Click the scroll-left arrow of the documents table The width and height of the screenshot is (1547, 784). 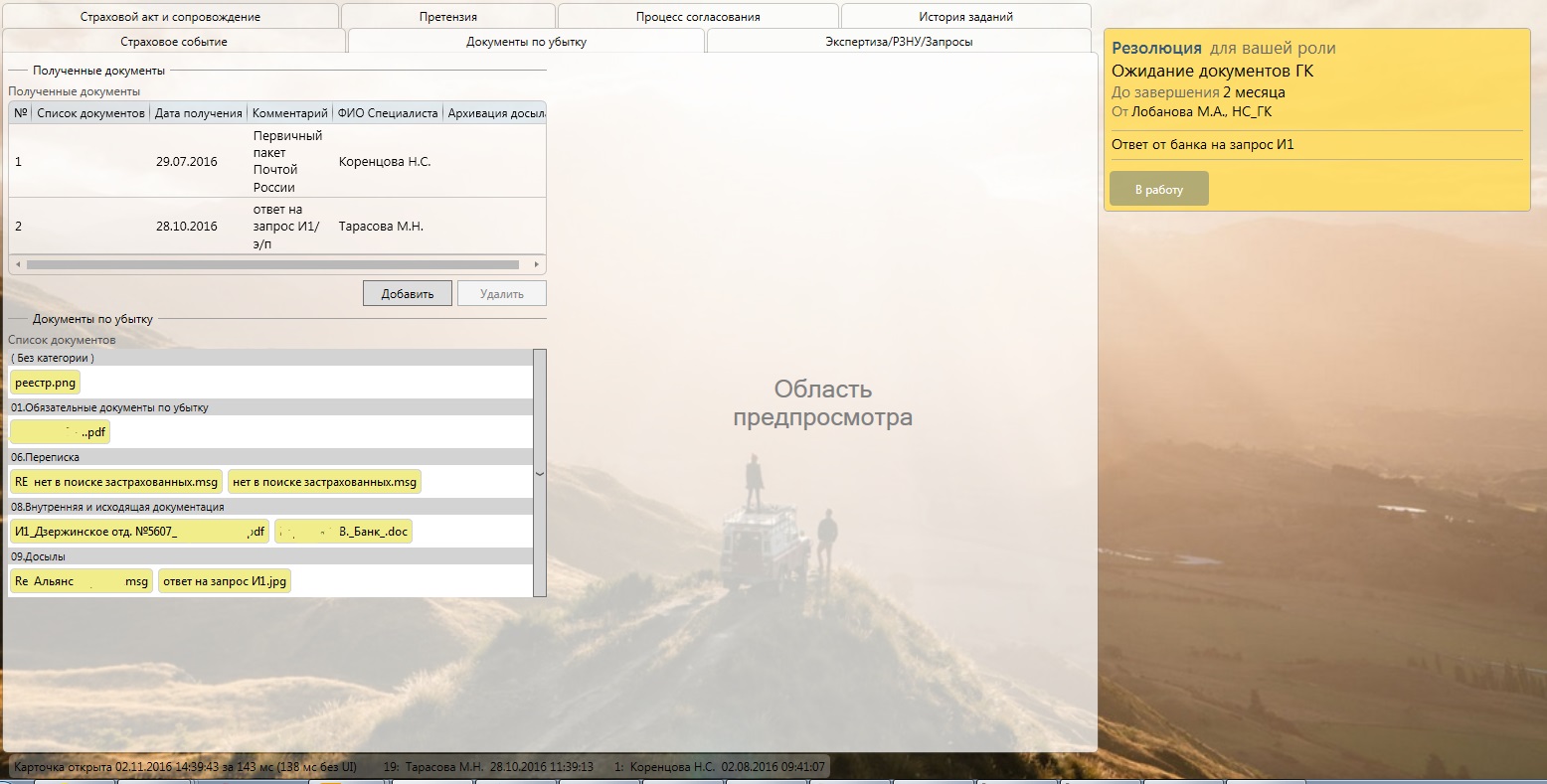click(x=17, y=265)
